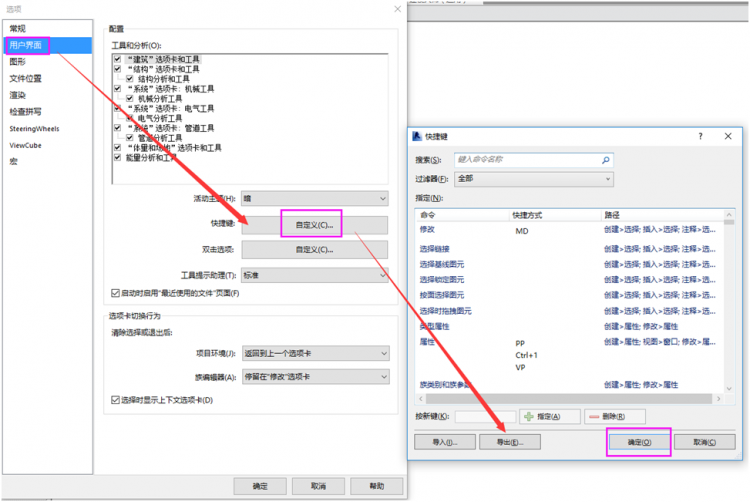Focus the 按新键 input field
Image resolution: width=750 pixels, height=502 pixels.
click(485, 416)
